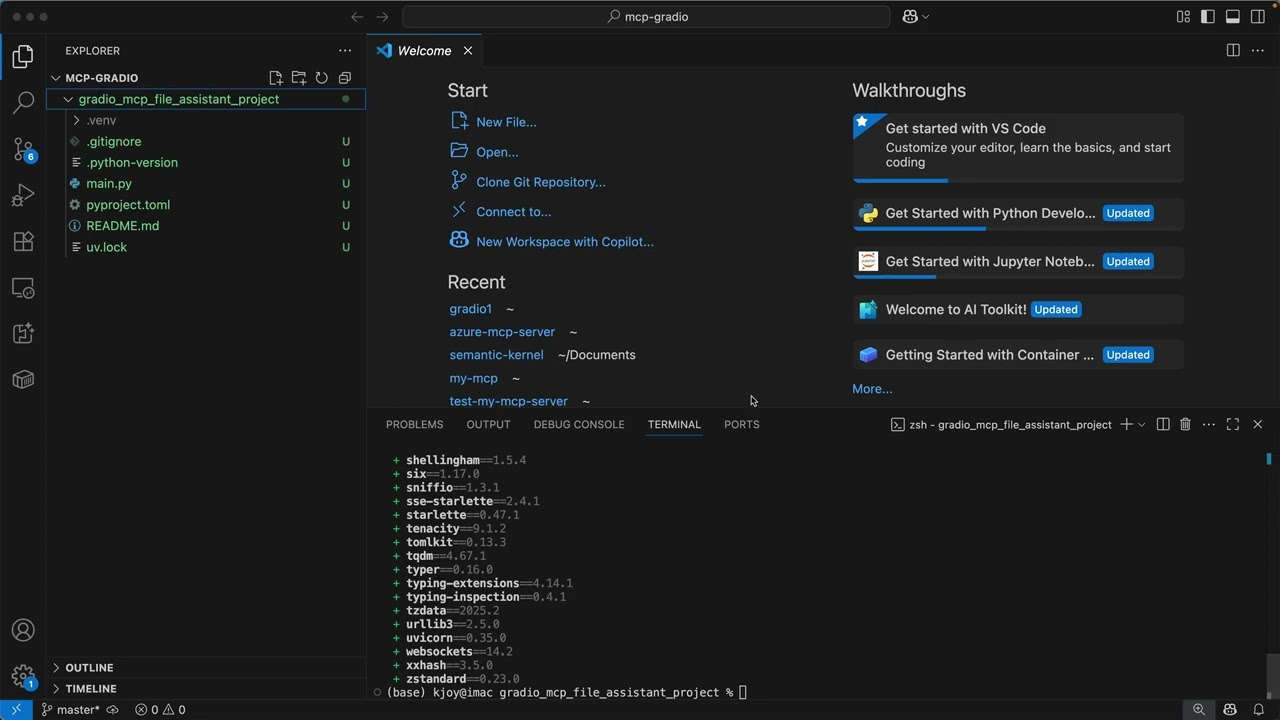The height and width of the screenshot is (720, 1280).
Task: Open Copilot dropdown arrow in title bar
Action: pos(925,16)
